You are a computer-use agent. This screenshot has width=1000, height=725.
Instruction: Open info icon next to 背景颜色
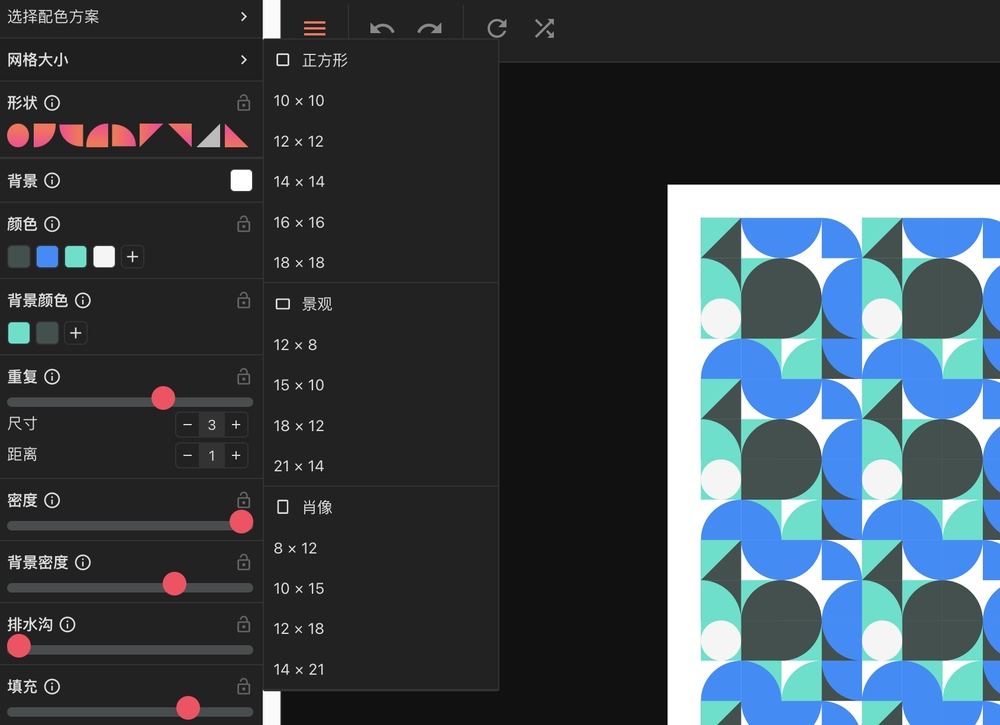[x=83, y=300]
